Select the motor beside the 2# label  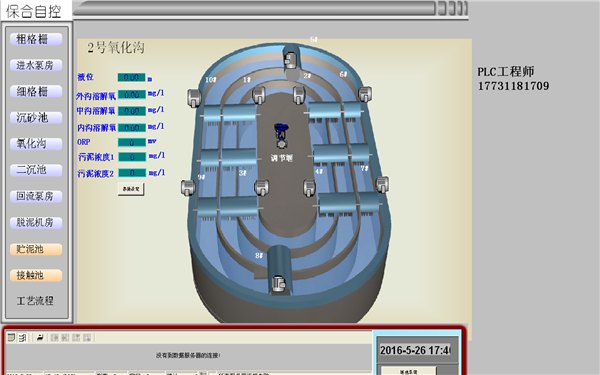[x=299, y=94]
